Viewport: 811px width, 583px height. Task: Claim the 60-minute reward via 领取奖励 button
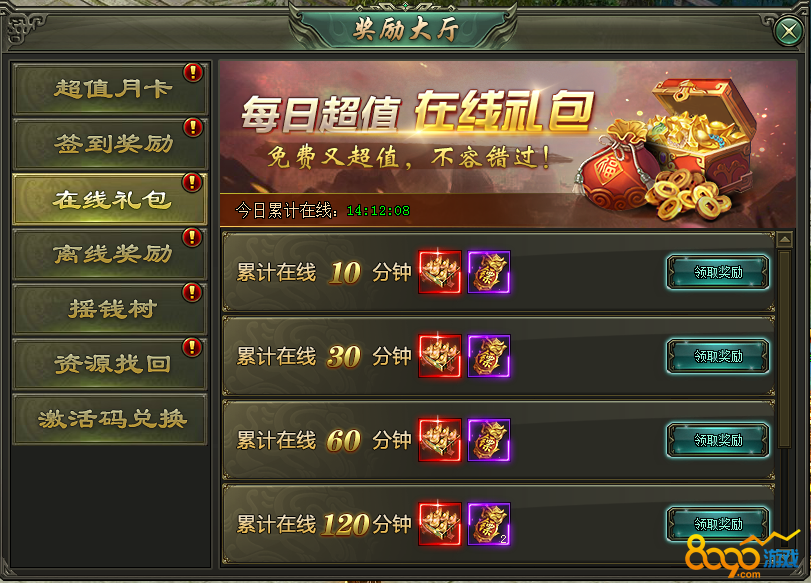(718, 440)
